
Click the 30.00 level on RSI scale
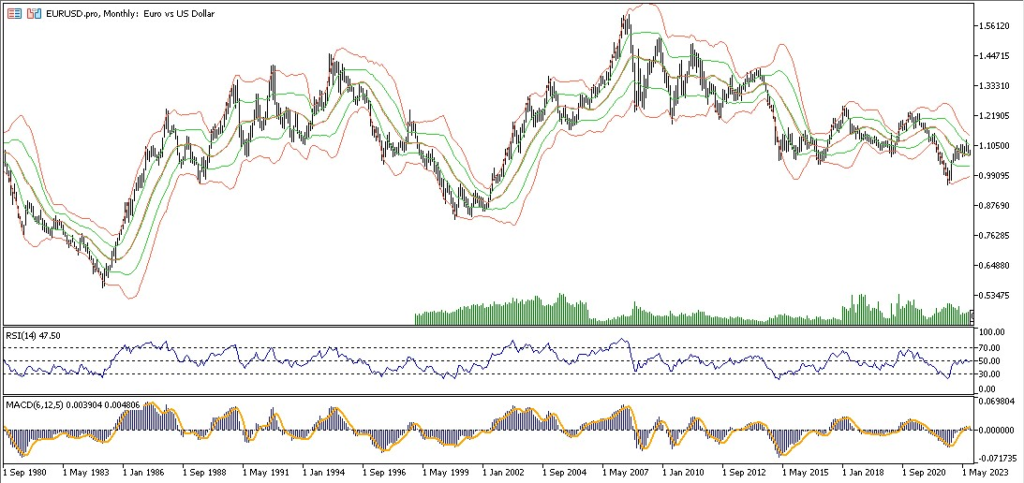992,374
